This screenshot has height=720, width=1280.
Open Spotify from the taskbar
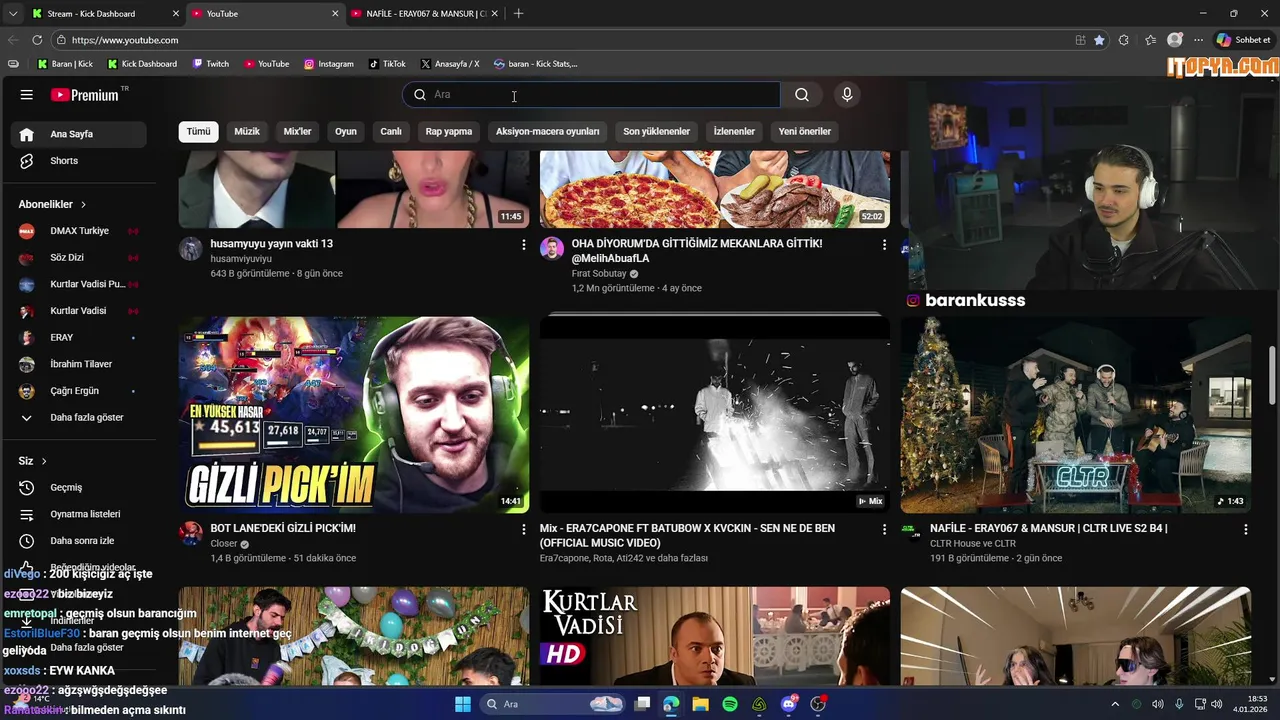coord(730,704)
